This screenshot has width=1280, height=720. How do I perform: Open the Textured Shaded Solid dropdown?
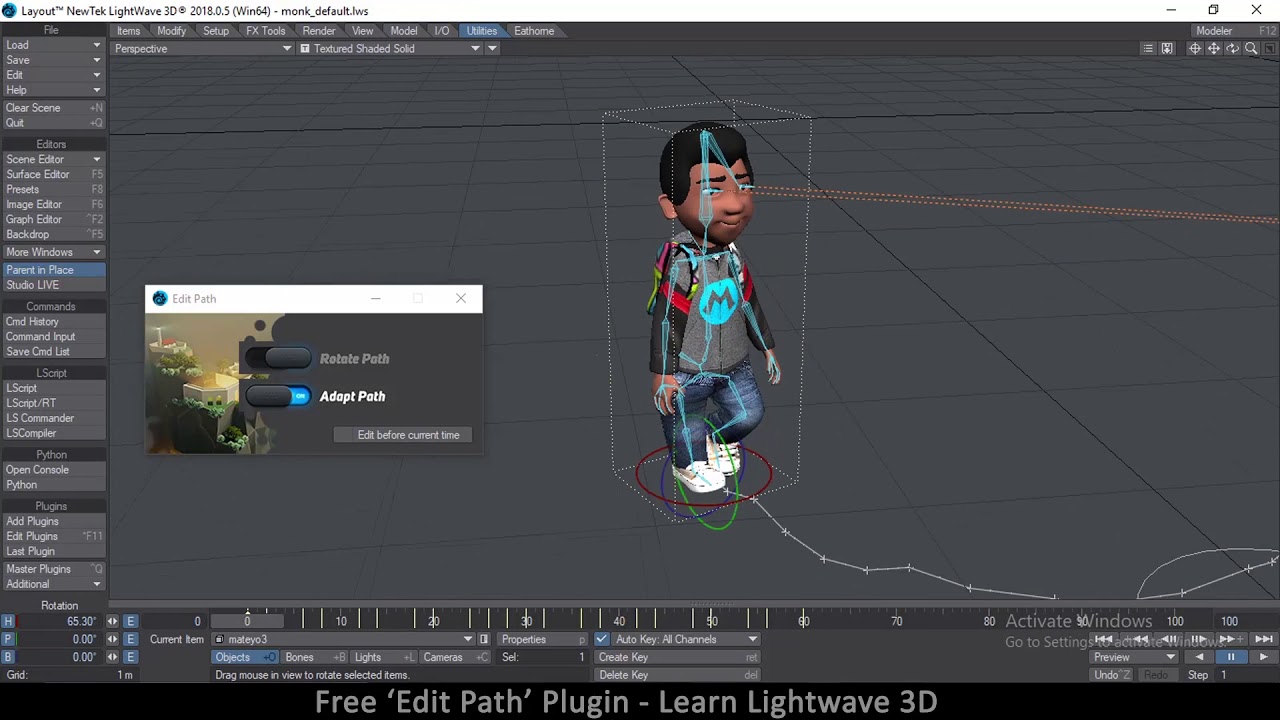click(x=390, y=49)
